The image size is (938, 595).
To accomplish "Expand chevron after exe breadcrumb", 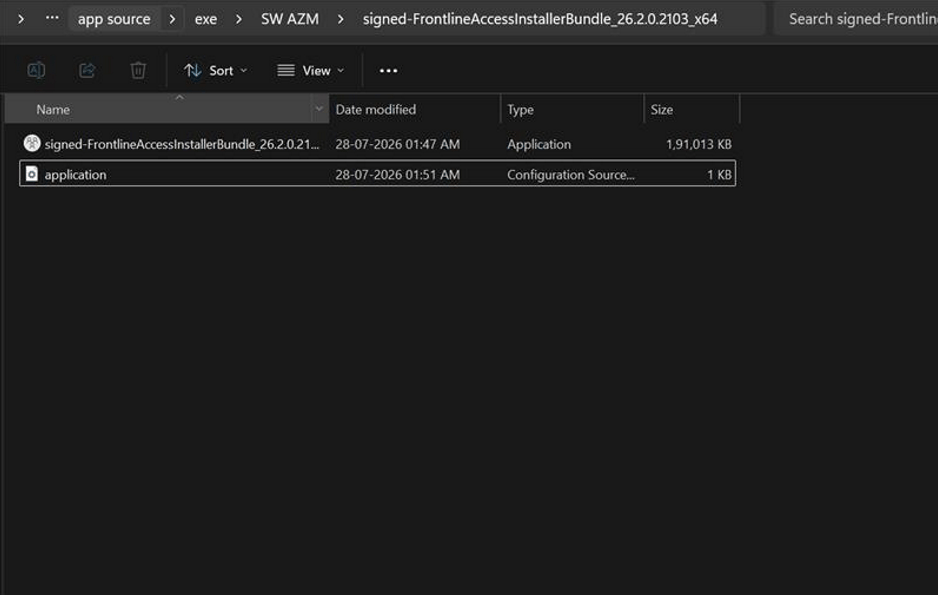I will click(x=239, y=19).
